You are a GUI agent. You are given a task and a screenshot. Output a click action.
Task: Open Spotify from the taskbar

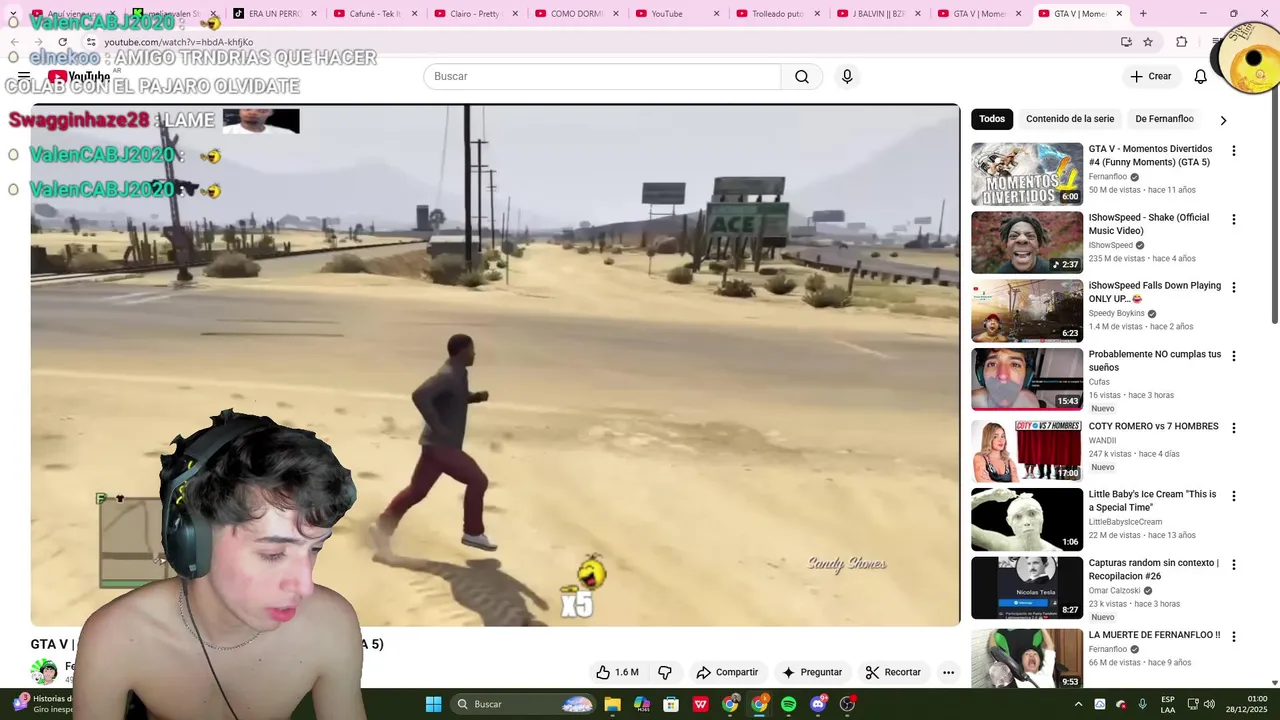coord(788,704)
